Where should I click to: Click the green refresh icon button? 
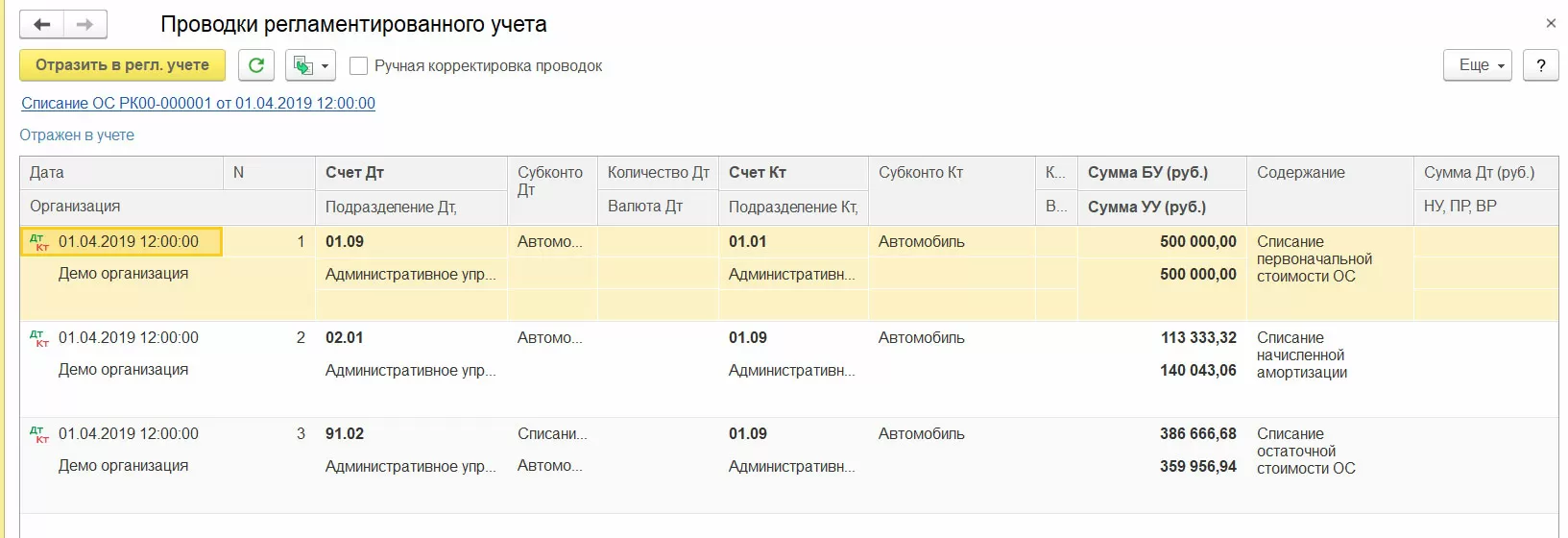coord(256,65)
